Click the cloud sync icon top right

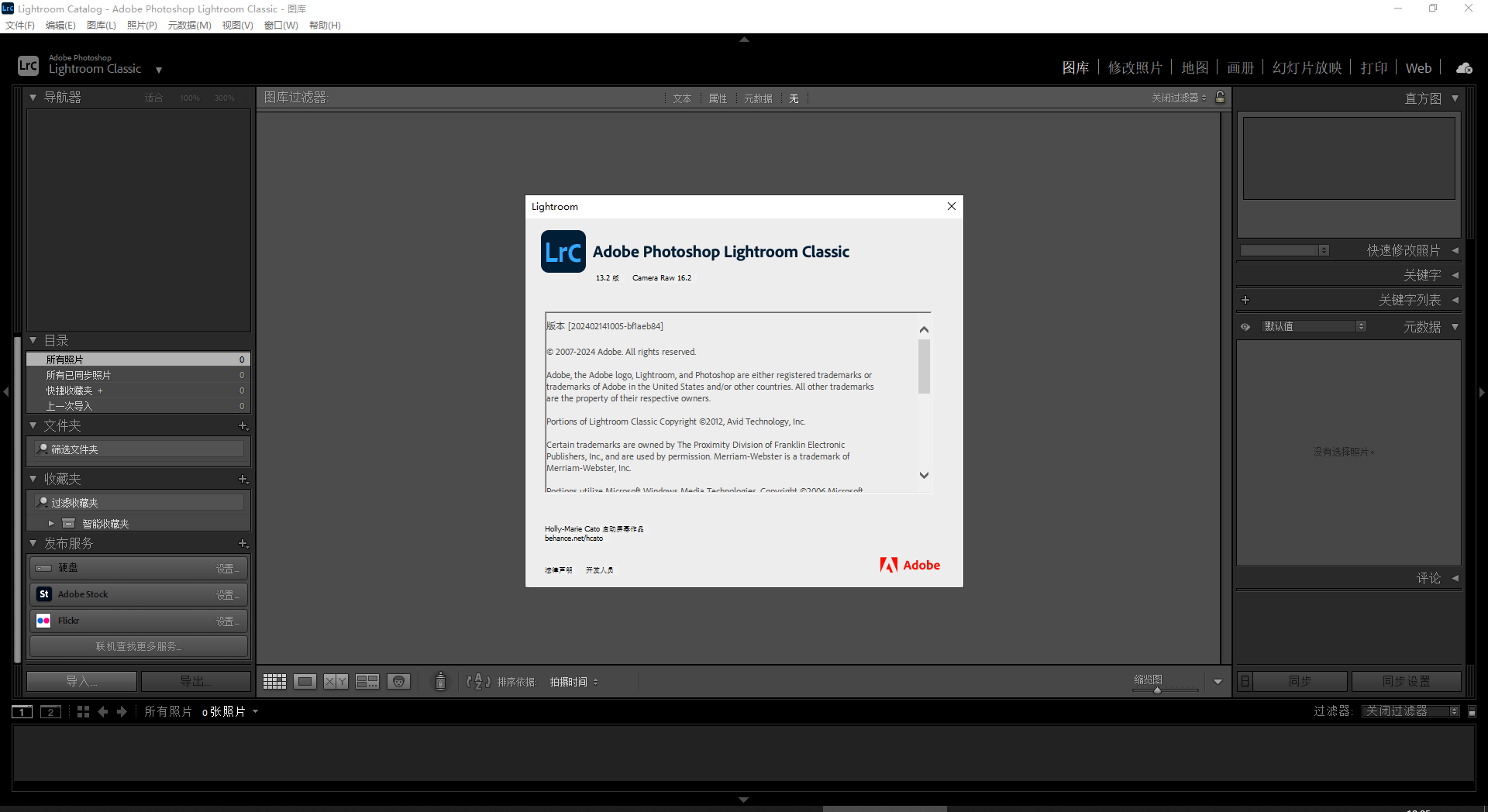click(x=1463, y=67)
